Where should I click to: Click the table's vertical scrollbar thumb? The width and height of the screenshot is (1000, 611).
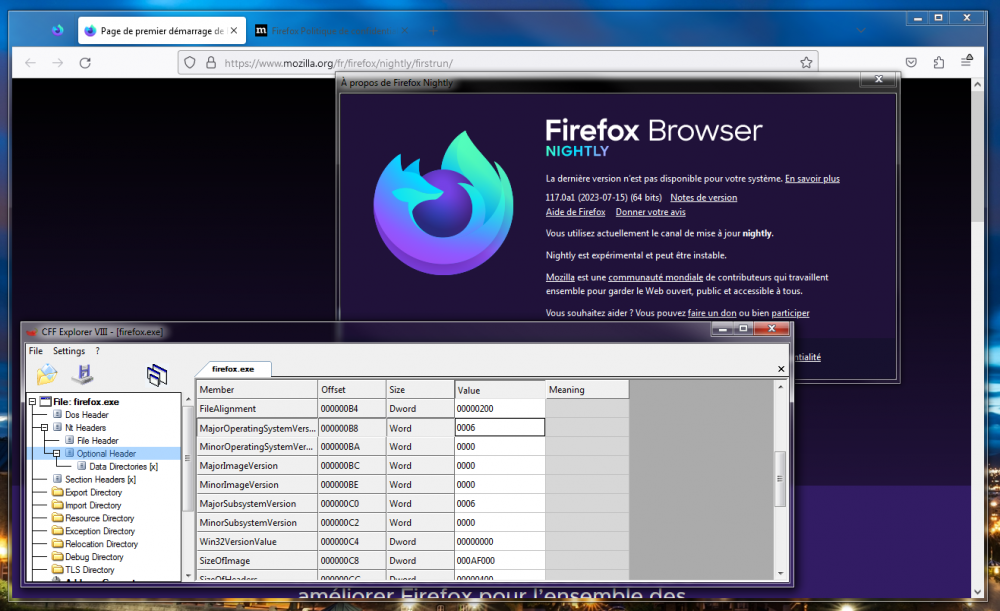pos(780,480)
